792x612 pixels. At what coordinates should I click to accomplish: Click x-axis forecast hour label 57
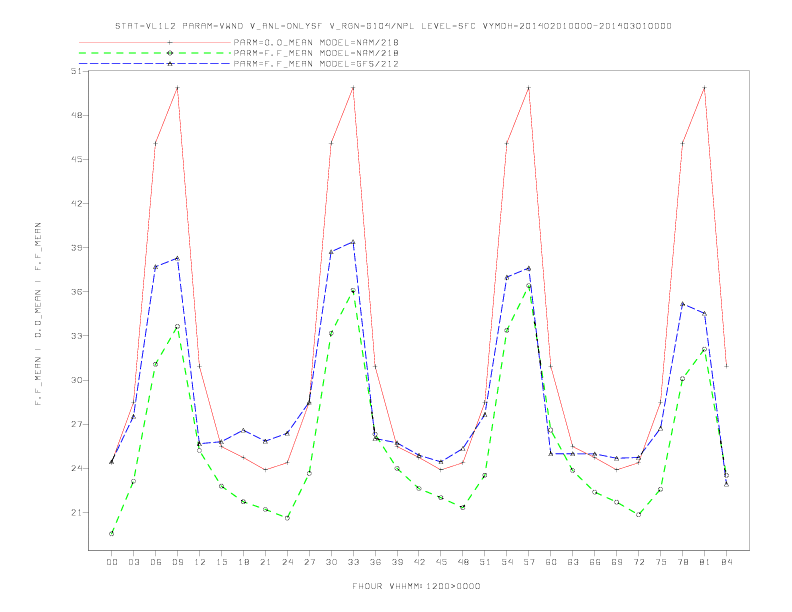point(529,562)
